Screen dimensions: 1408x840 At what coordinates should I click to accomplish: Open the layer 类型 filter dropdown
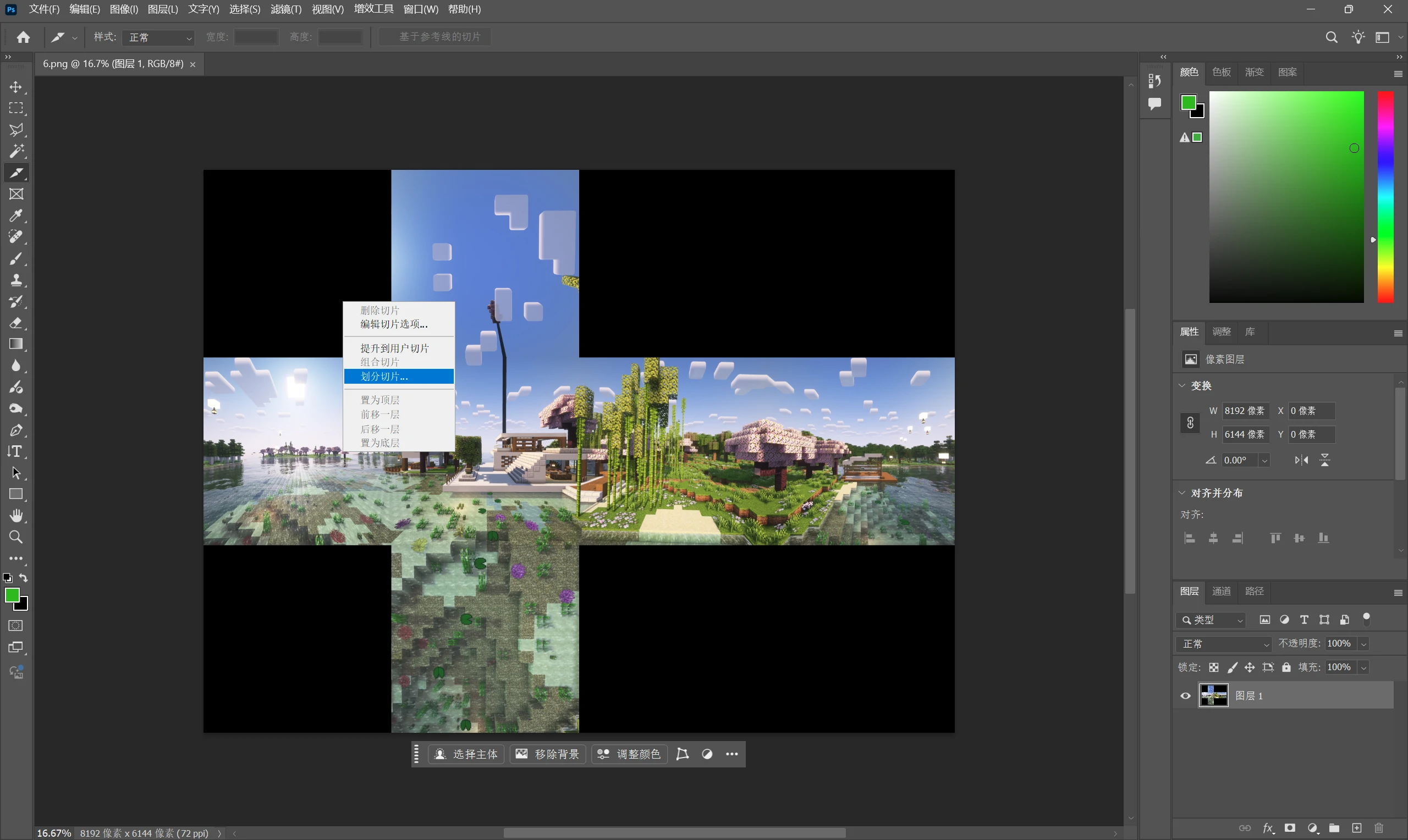point(1211,620)
